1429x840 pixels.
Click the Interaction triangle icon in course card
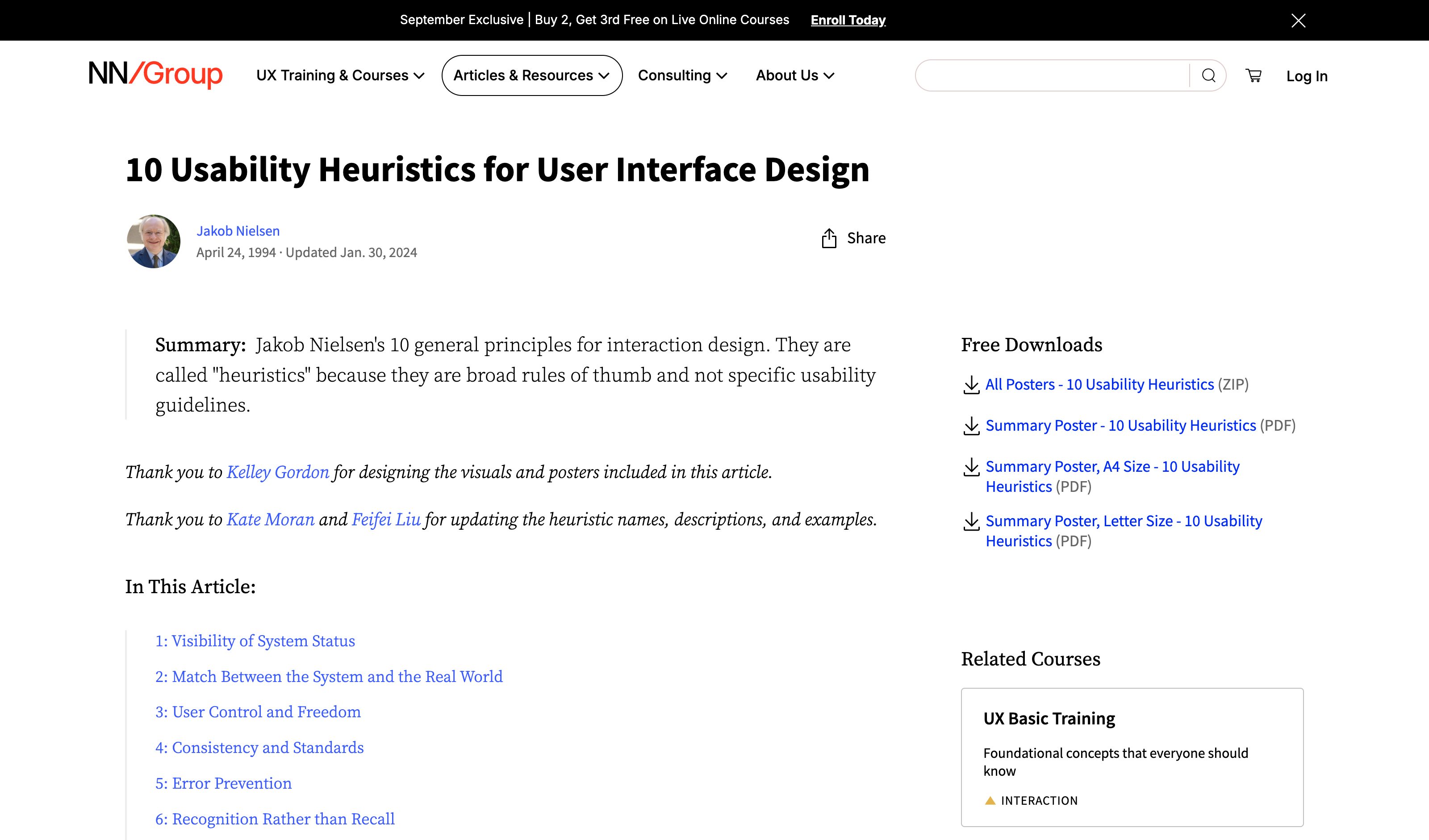990,800
